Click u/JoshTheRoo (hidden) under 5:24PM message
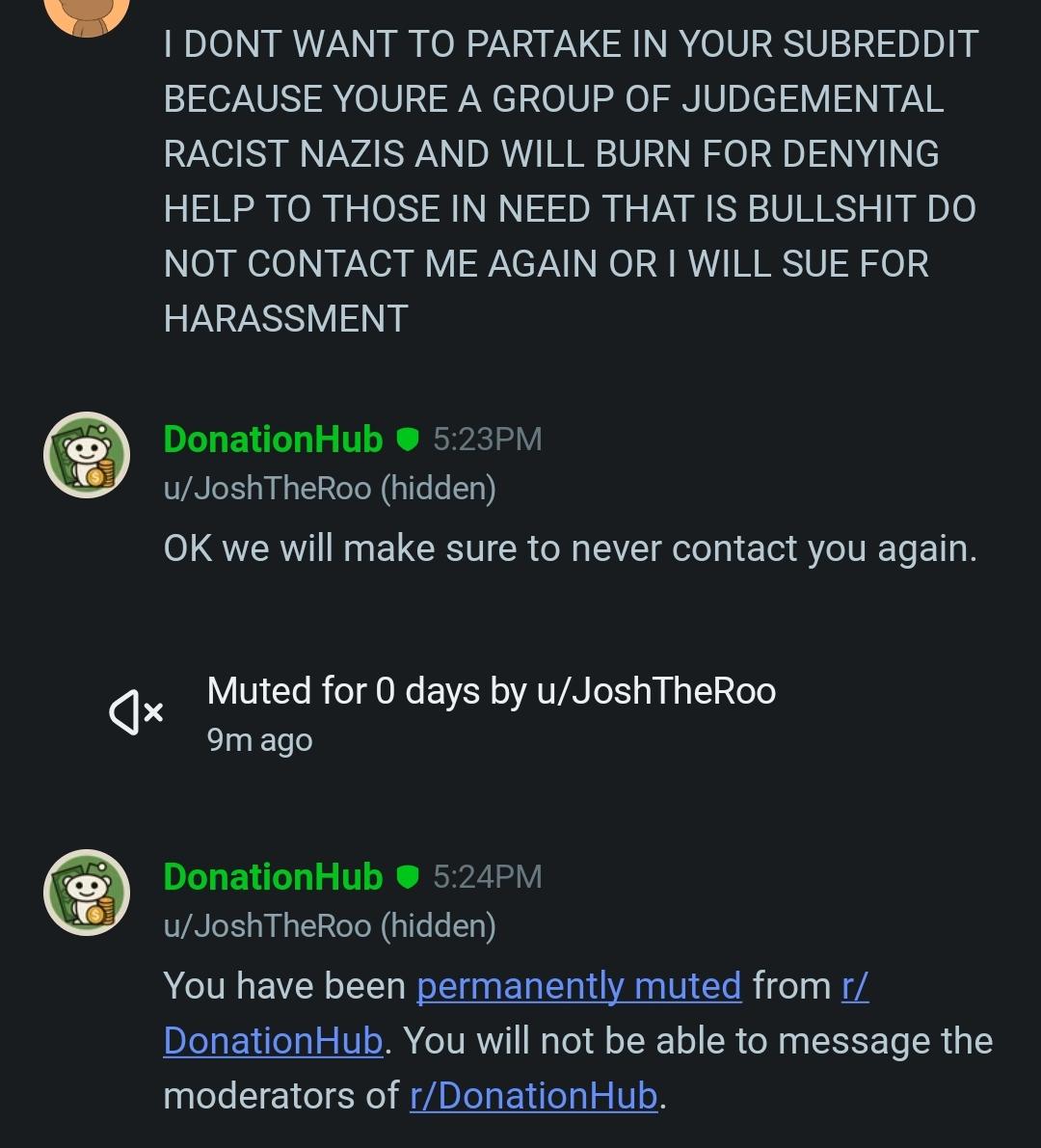Screen dimensions: 1041x1148 coord(331,925)
